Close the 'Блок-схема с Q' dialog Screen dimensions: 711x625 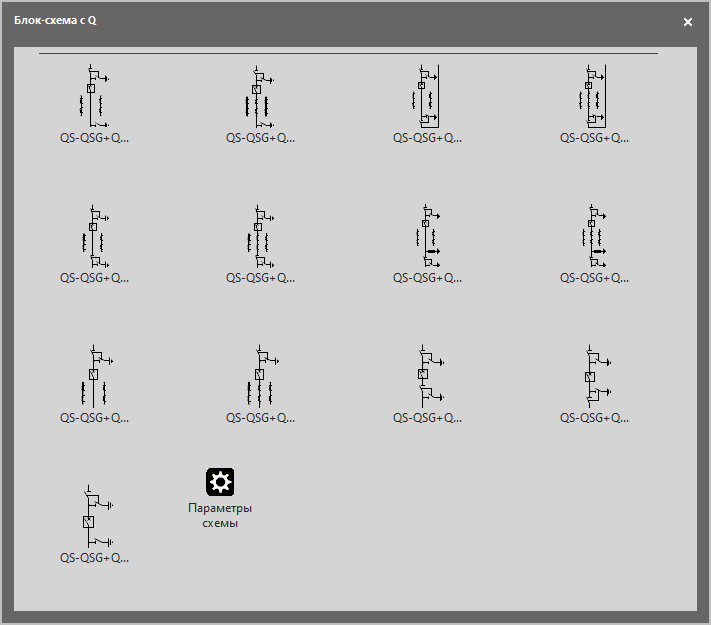[x=688, y=21]
